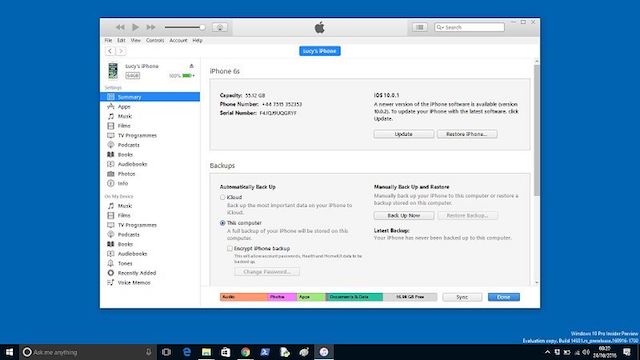Click the vertical scrollbar of summary pane
This screenshot has height=360, width=640.
[537, 130]
